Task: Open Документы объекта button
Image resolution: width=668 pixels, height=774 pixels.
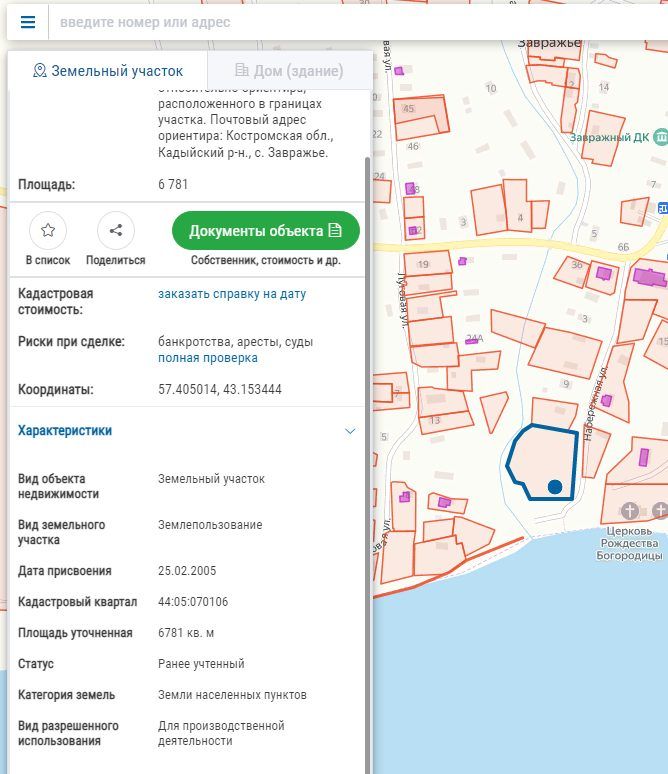Action: 266,231
